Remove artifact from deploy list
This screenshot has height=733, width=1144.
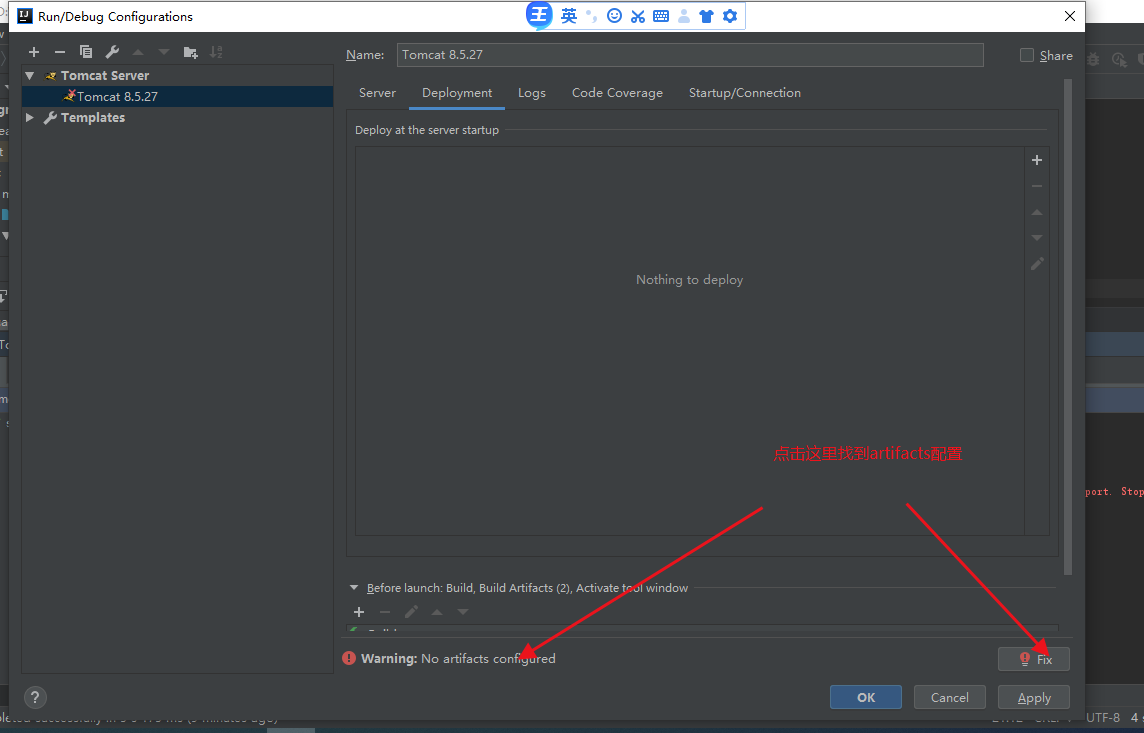(1037, 186)
